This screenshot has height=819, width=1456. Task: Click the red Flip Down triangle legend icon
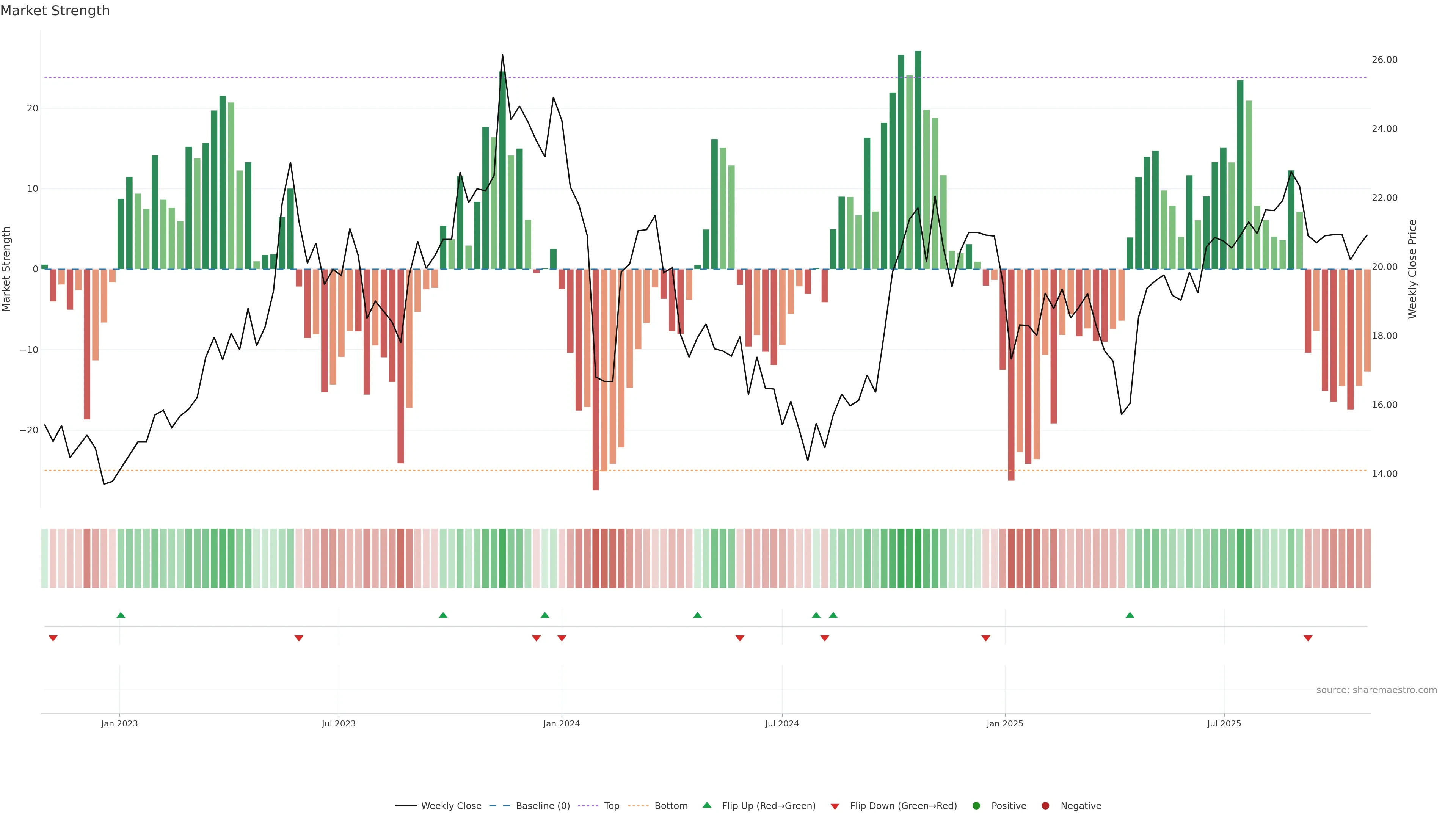835,806
